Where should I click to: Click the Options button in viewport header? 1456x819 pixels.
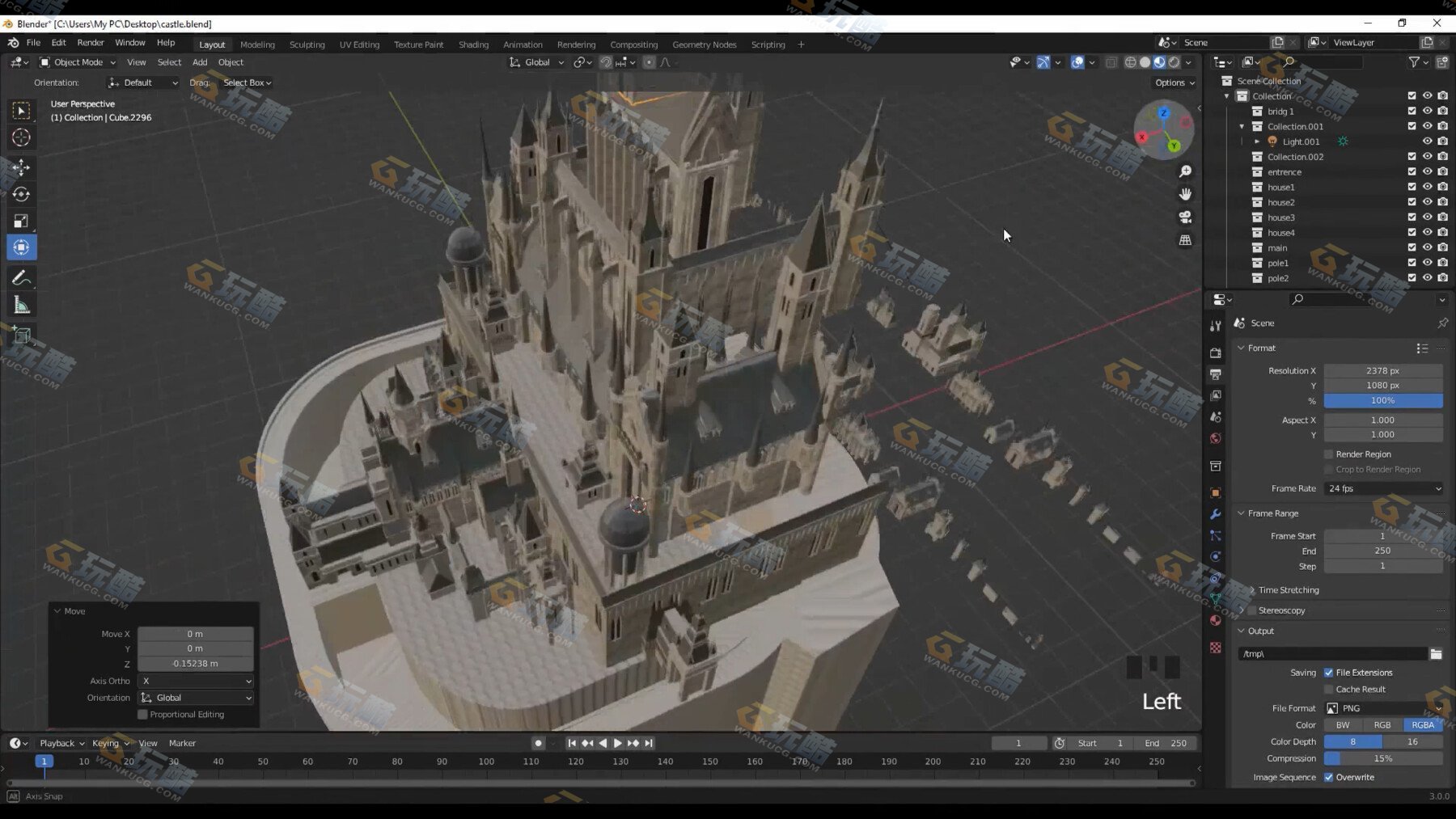[x=1175, y=82]
